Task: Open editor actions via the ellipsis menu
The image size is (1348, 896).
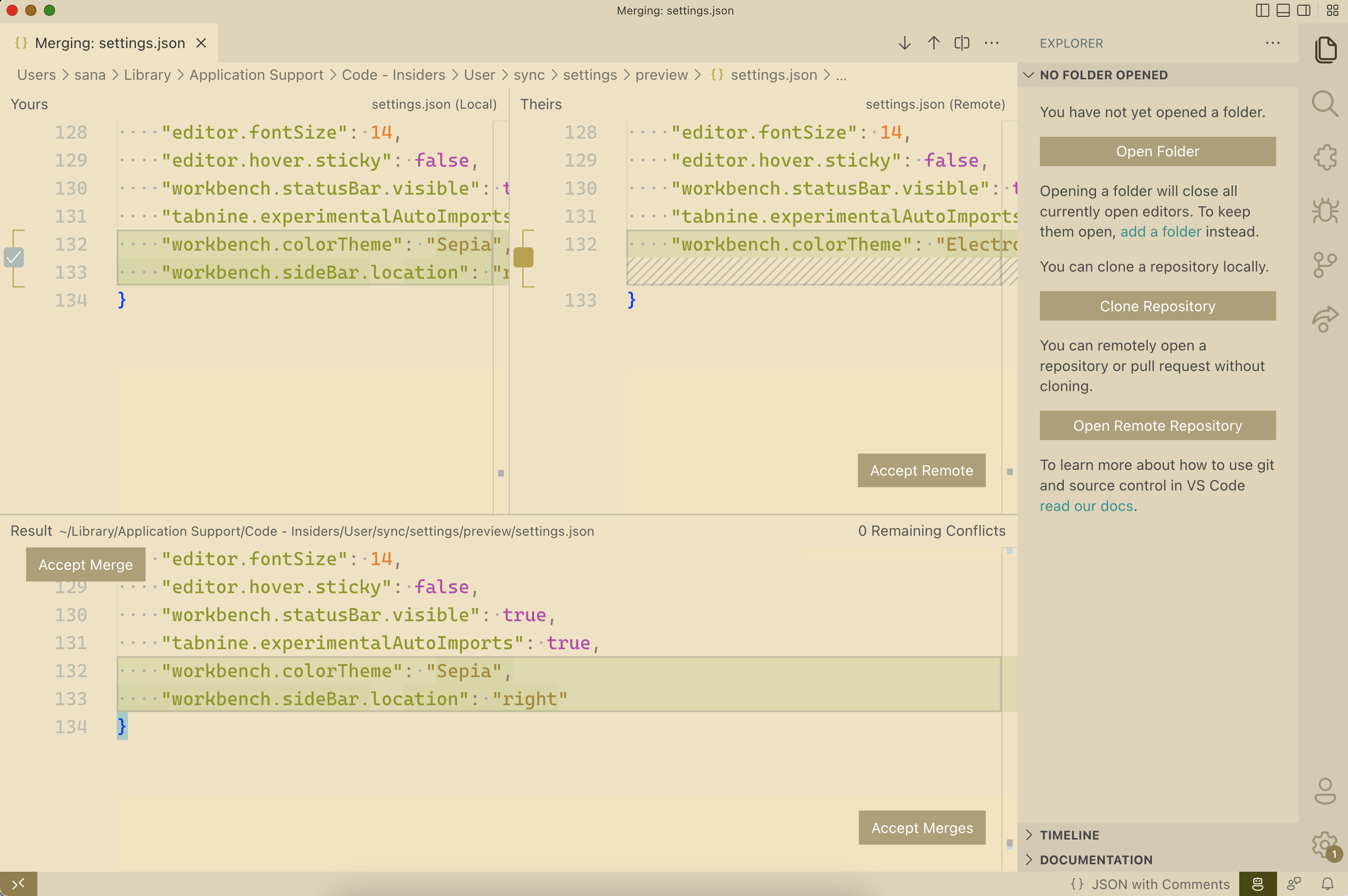Action: pos(991,43)
